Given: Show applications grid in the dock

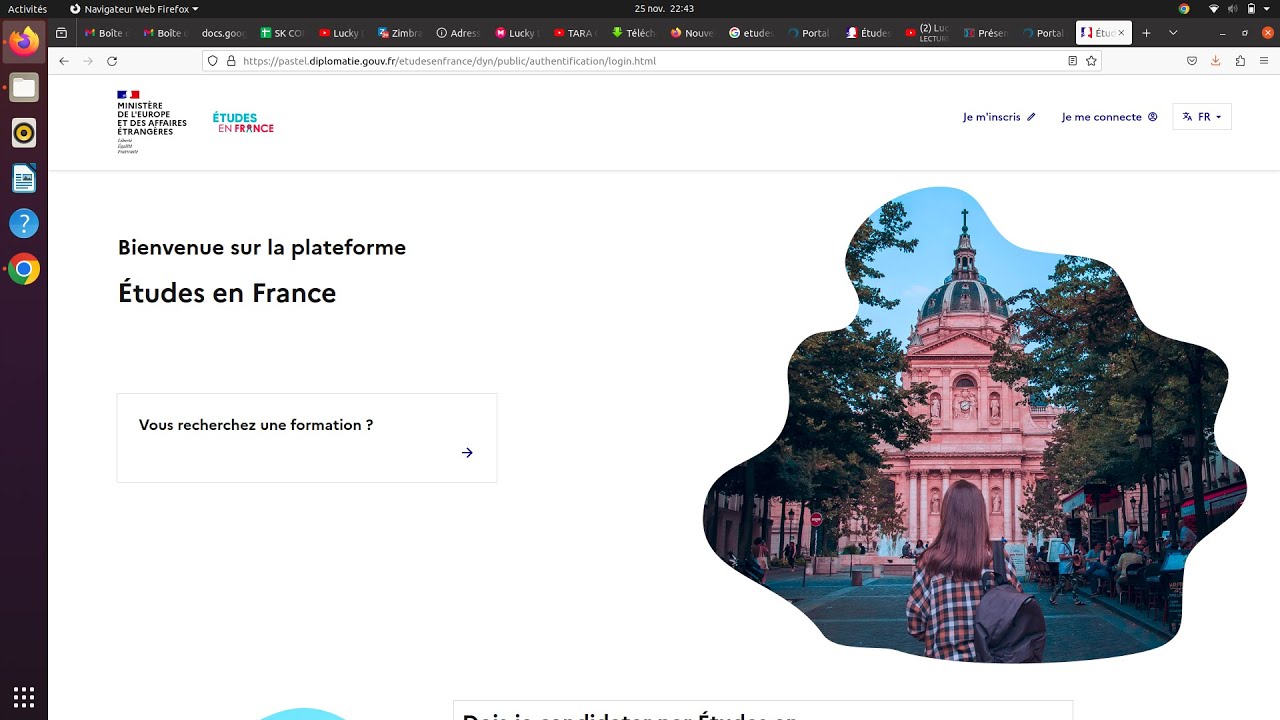Looking at the screenshot, I should point(24,696).
